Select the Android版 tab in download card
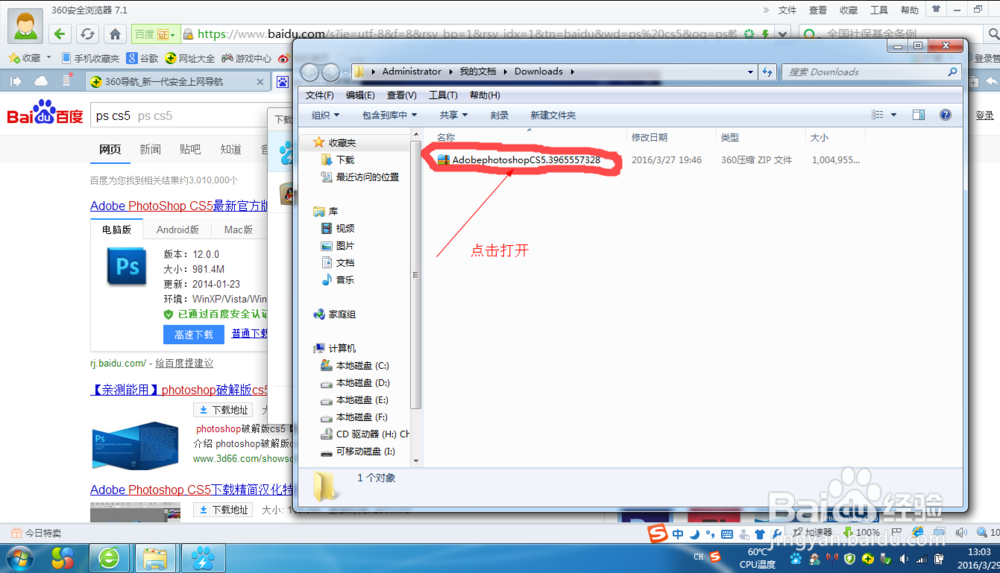The image size is (1000, 573). click(177, 229)
